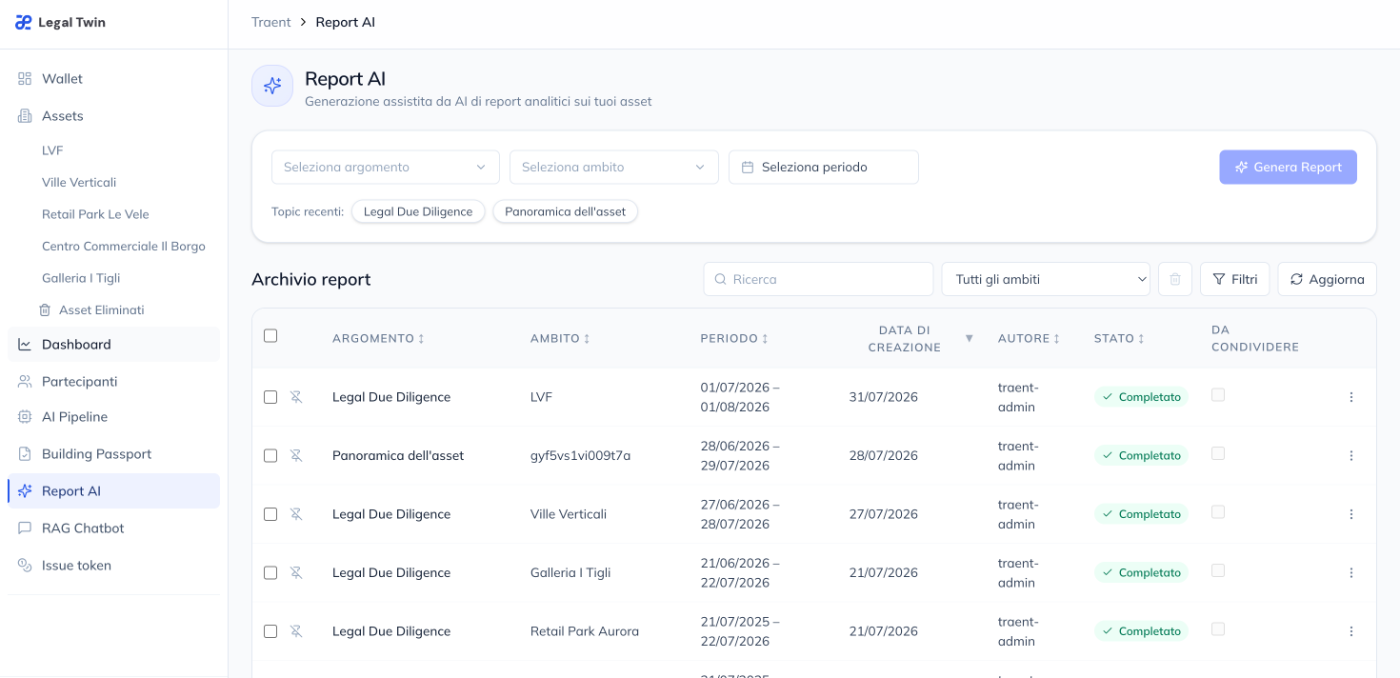Screen dimensions: 1400x678
Task: Click the Genera Report button
Action: coord(1288,167)
